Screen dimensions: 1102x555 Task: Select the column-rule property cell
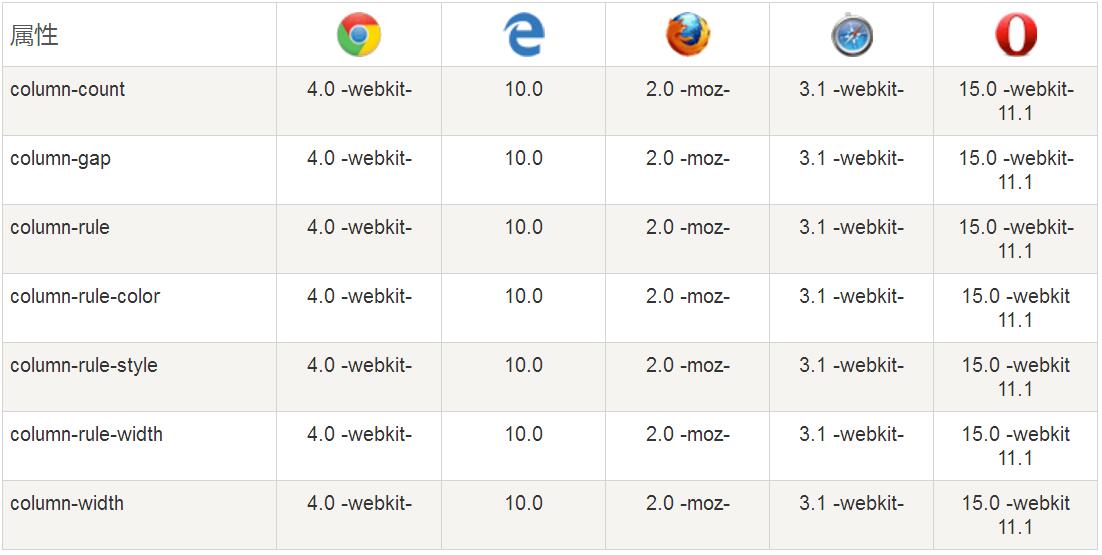139,239
